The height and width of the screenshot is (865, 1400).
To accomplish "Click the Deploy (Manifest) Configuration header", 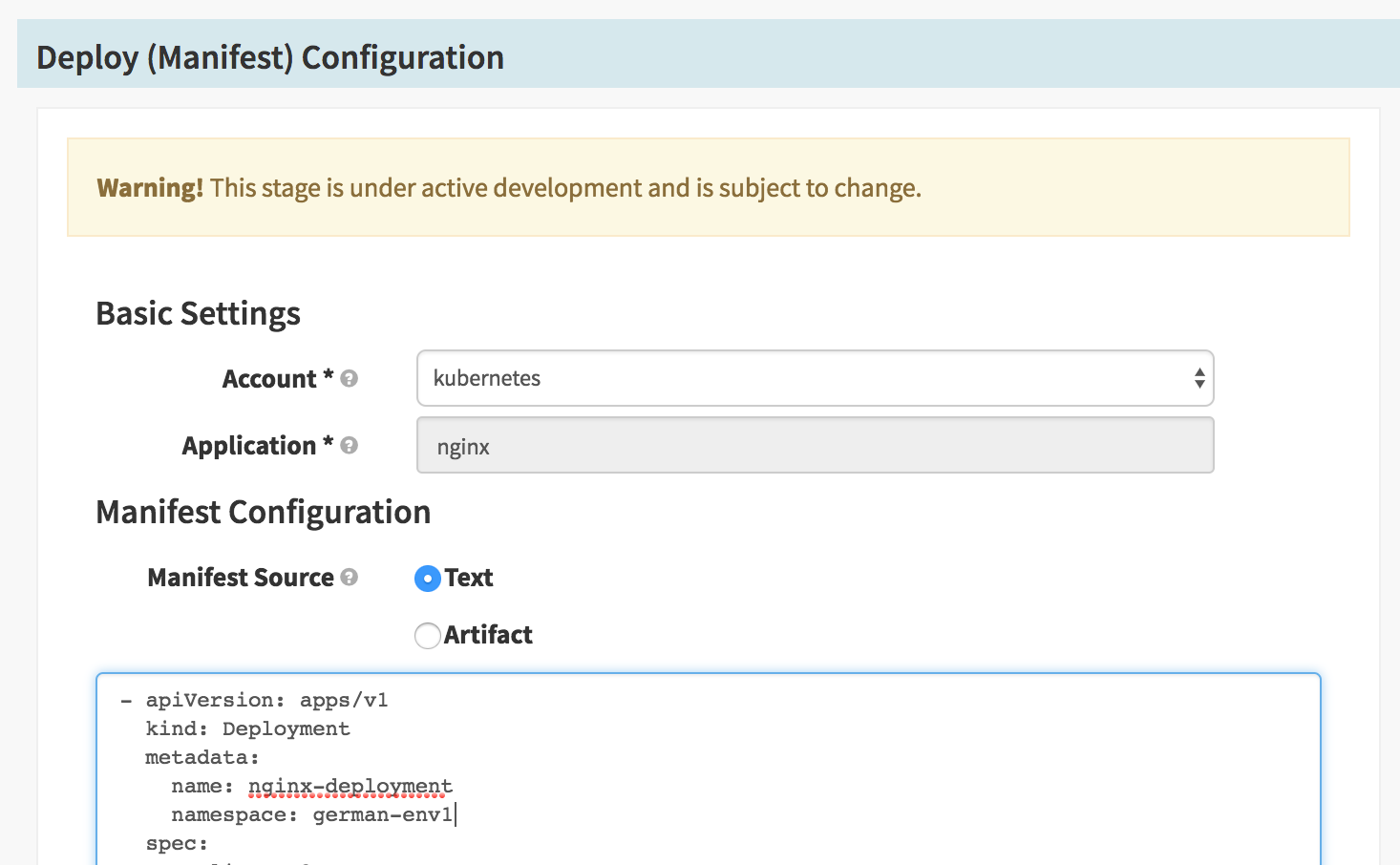I will pyautogui.click(x=270, y=58).
